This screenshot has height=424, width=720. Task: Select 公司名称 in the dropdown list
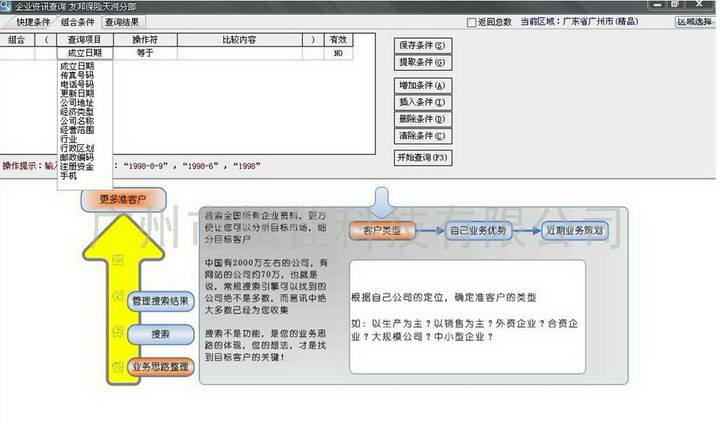[x=77, y=121]
